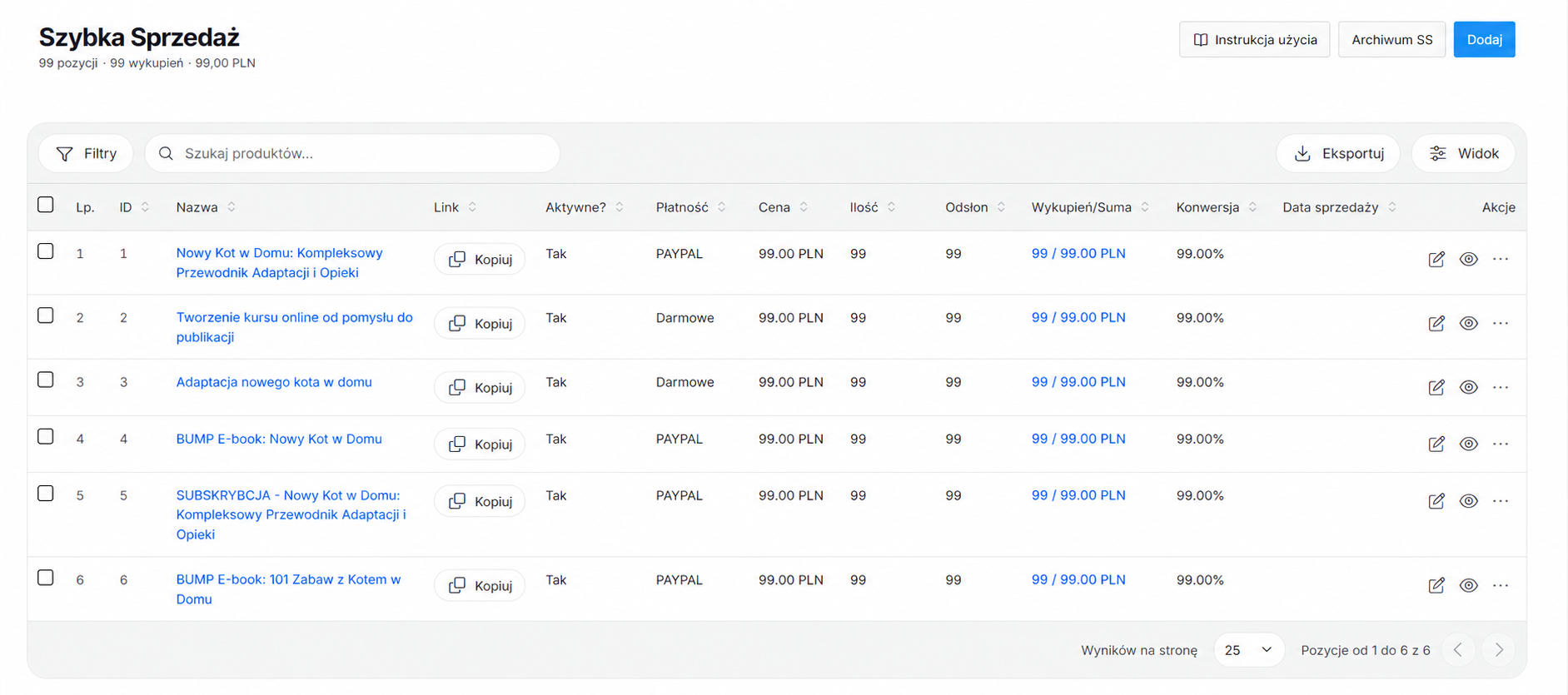Open the Filtry filter panel
1568x695 pixels.
click(x=86, y=154)
